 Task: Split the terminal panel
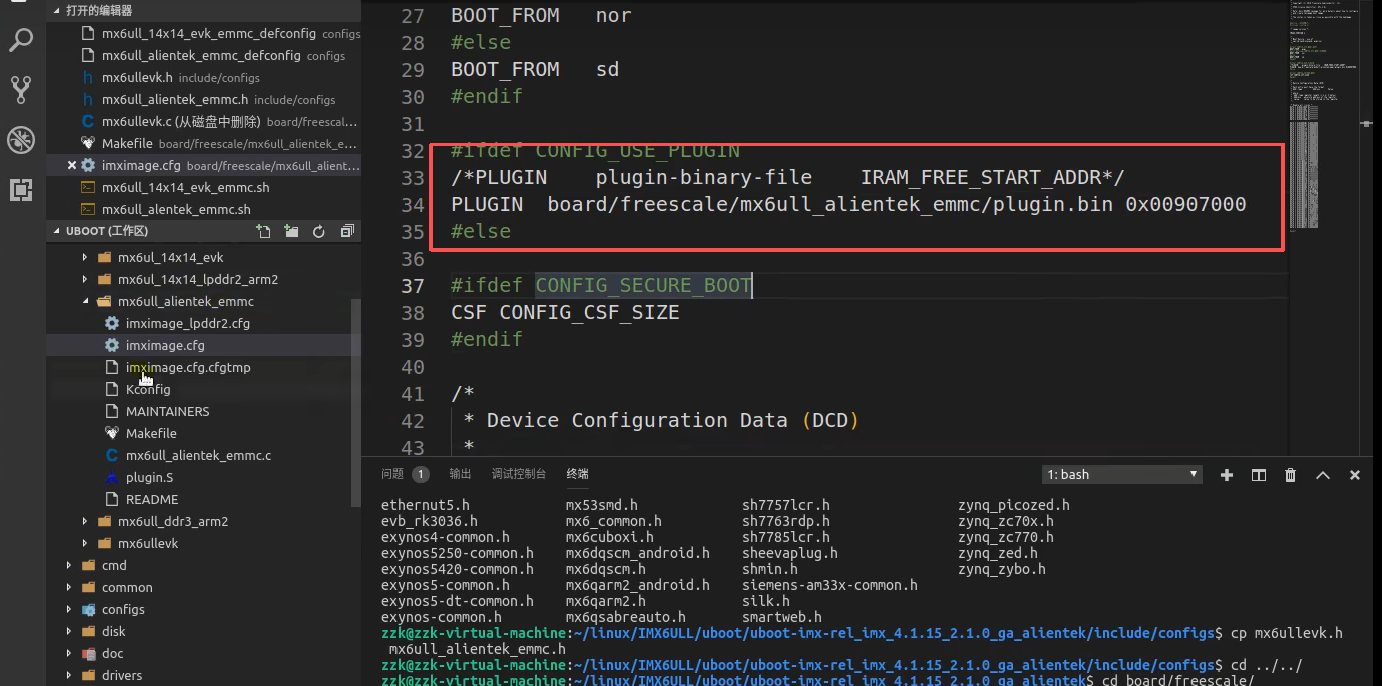(x=1259, y=475)
